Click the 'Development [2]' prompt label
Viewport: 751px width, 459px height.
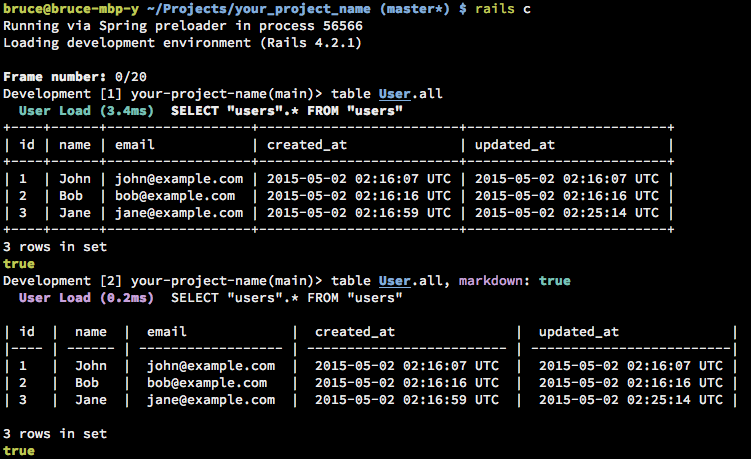click(x=63, y=280)
